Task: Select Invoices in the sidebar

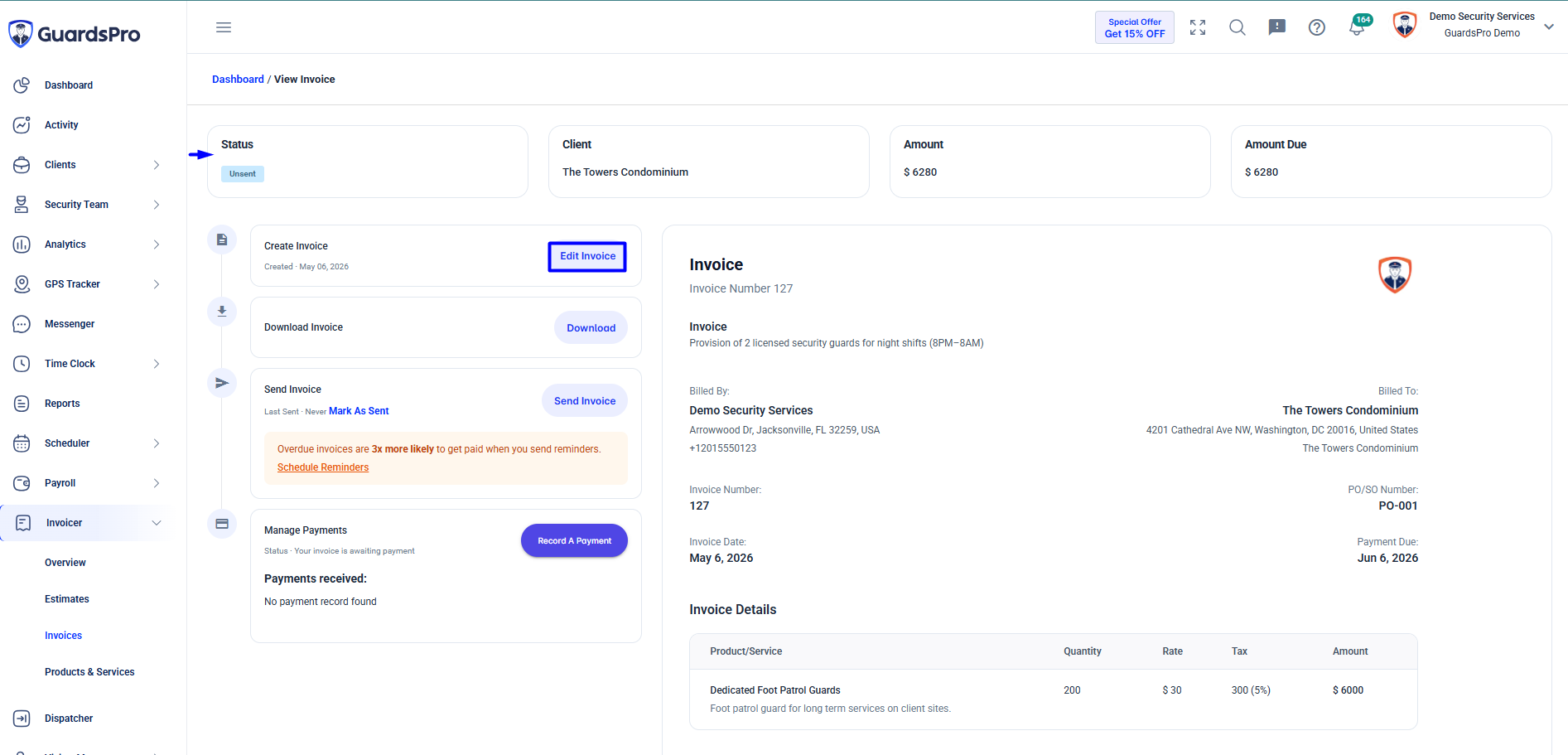Action: pos(64,636)
